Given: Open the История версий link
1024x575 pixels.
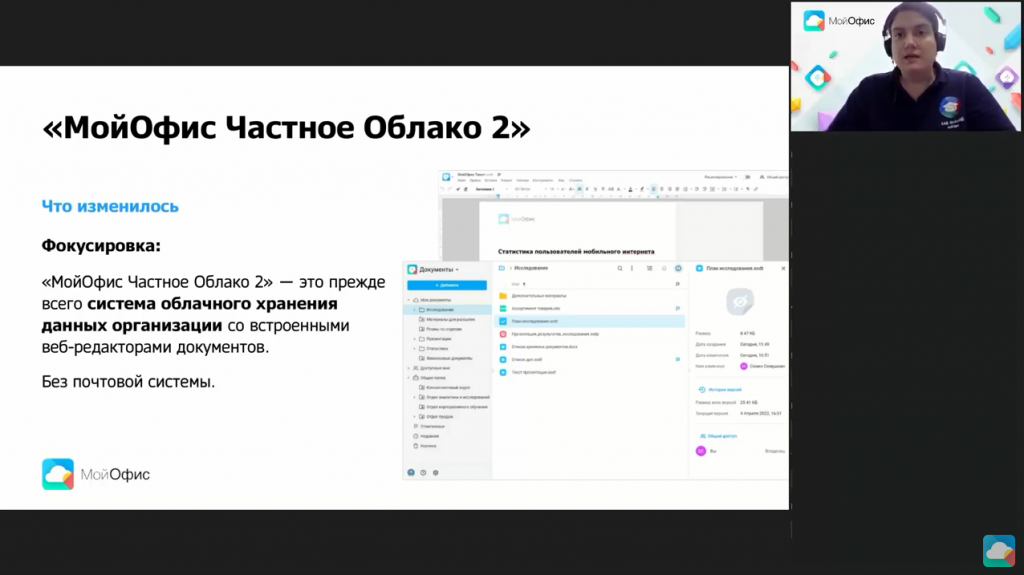Looking at the screenshot, I should [x=724, y=389].
